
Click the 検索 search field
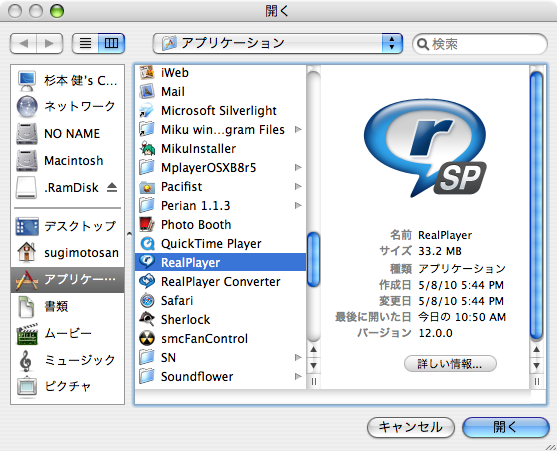[x=480, y=44]
